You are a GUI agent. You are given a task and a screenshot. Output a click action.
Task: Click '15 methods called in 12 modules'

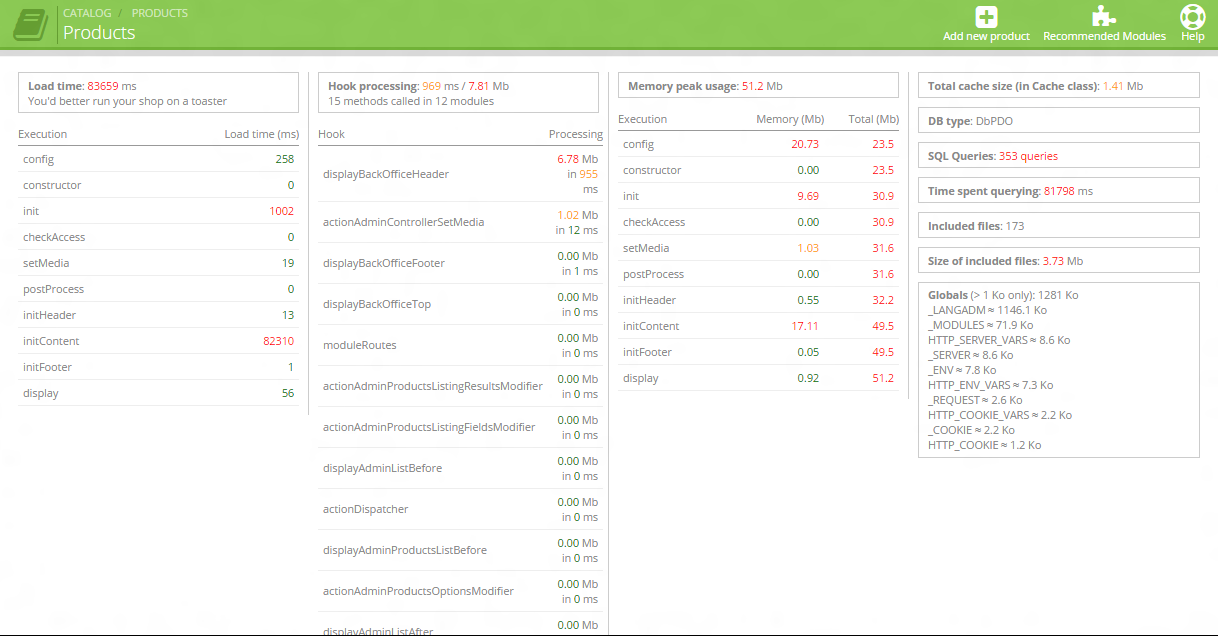[411, 101]
